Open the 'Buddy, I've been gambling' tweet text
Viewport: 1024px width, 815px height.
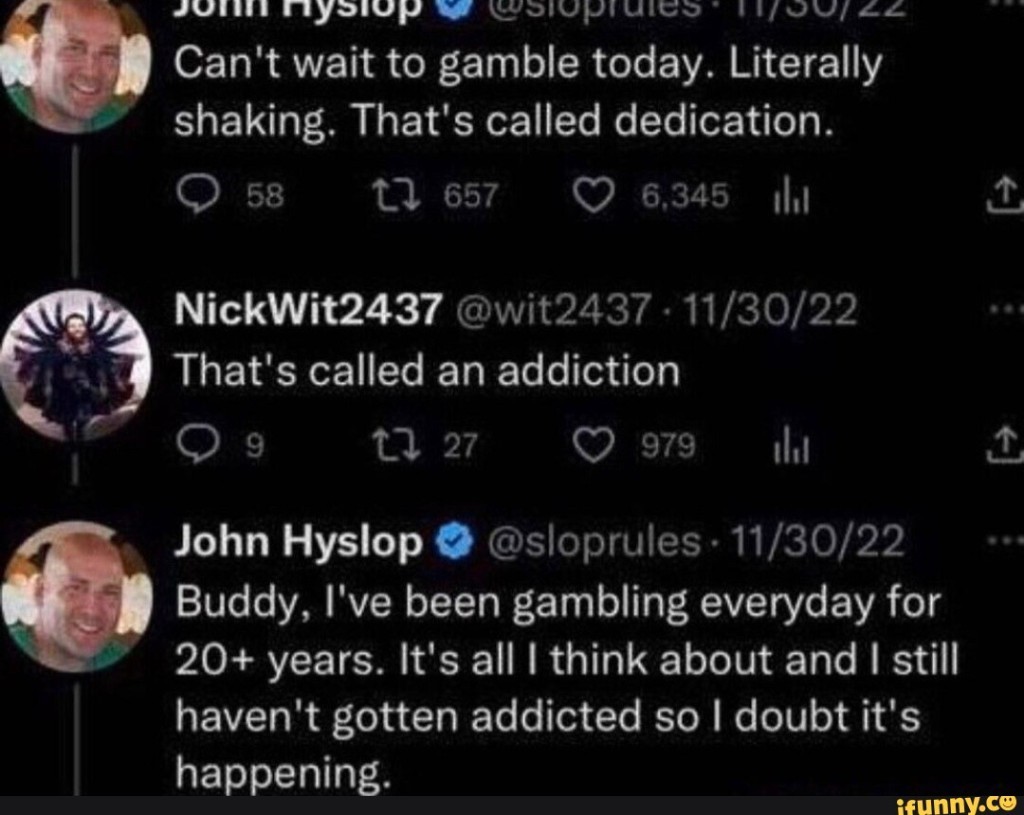coord(567,688)
